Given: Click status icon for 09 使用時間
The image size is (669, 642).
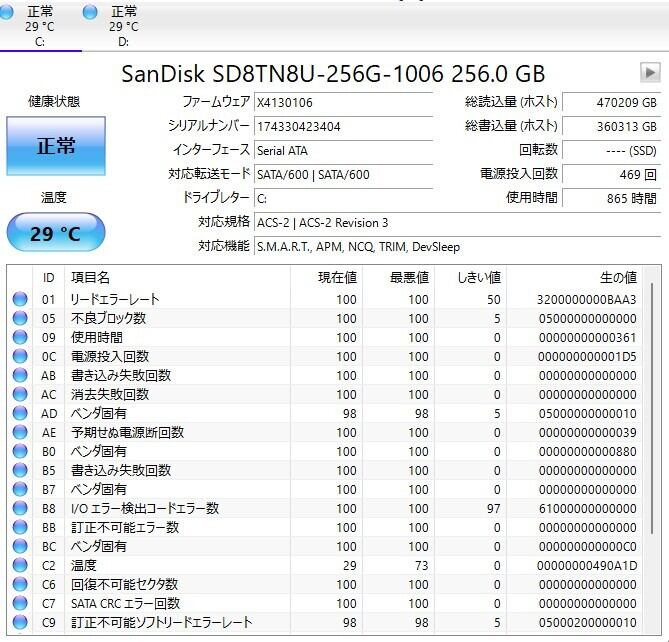Looking at the screenshot, I should point(20,337).
